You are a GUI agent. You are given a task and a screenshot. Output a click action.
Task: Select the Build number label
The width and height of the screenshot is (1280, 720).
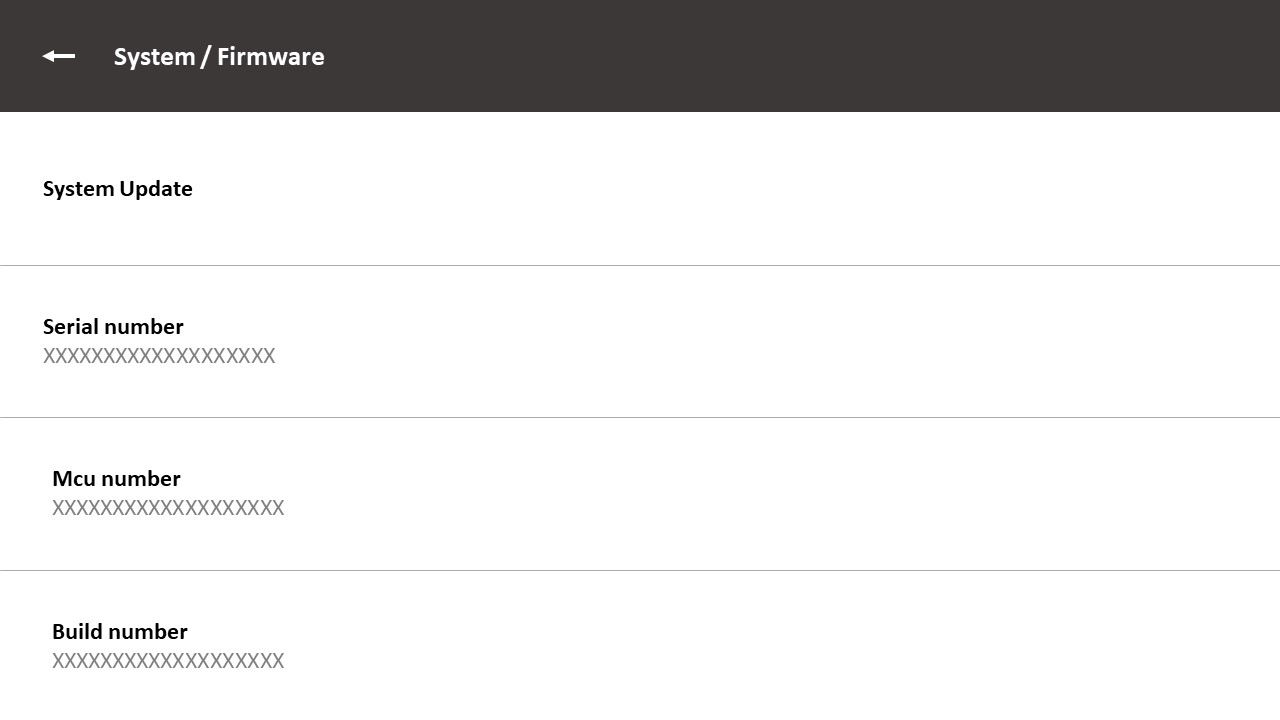[120, 631]
